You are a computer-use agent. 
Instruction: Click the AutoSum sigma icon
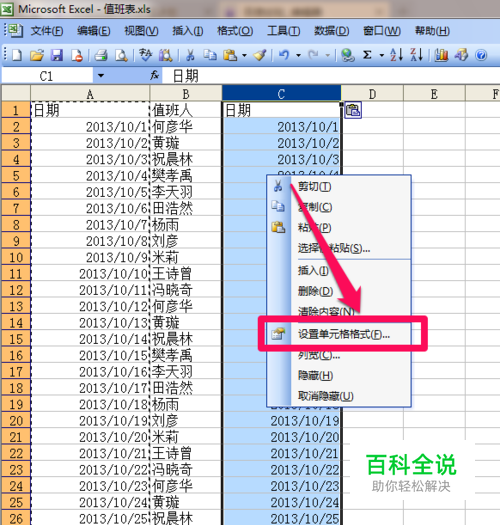tap(367, 55)
